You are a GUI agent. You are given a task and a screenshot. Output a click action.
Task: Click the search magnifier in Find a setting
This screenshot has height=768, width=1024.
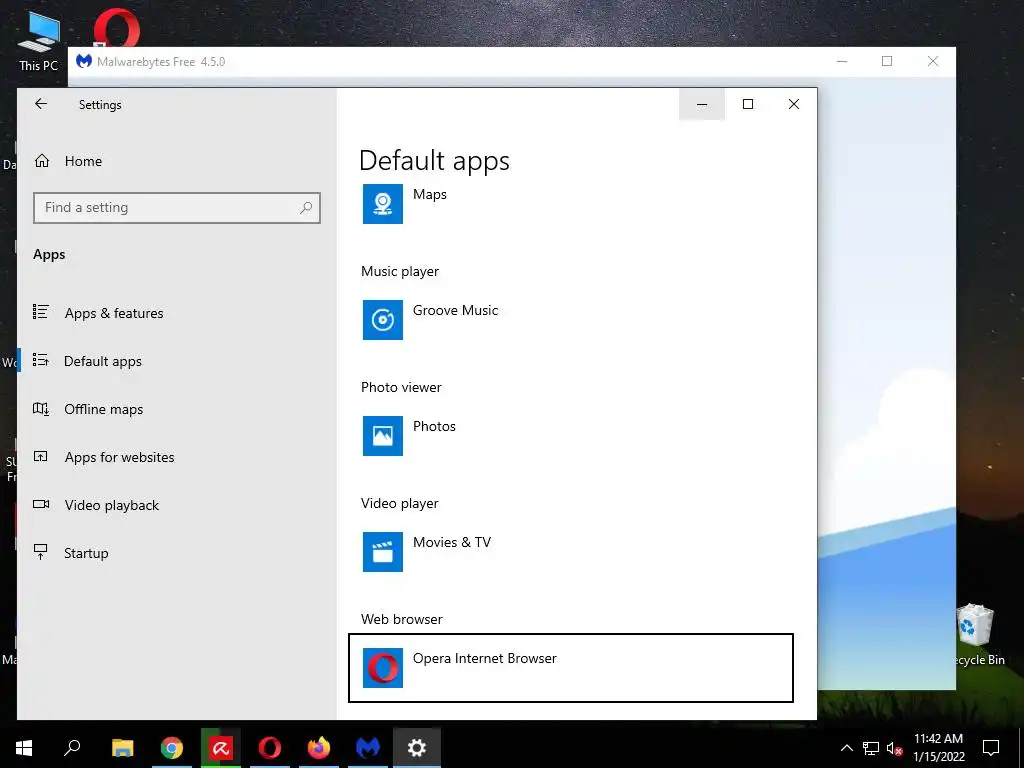[x=306, y=208]
